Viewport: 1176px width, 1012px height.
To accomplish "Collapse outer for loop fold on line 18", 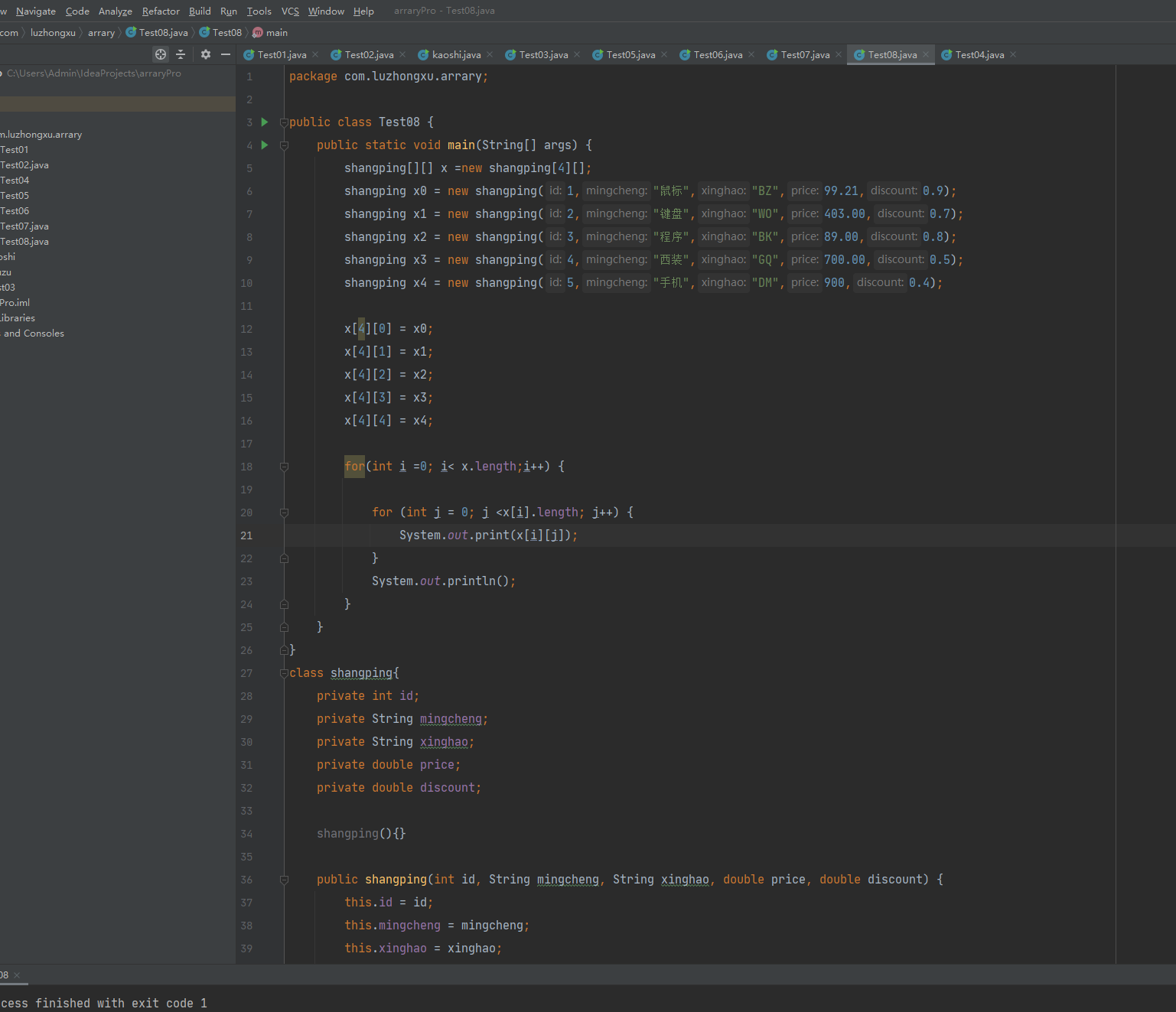I will (x=284, y=467).
